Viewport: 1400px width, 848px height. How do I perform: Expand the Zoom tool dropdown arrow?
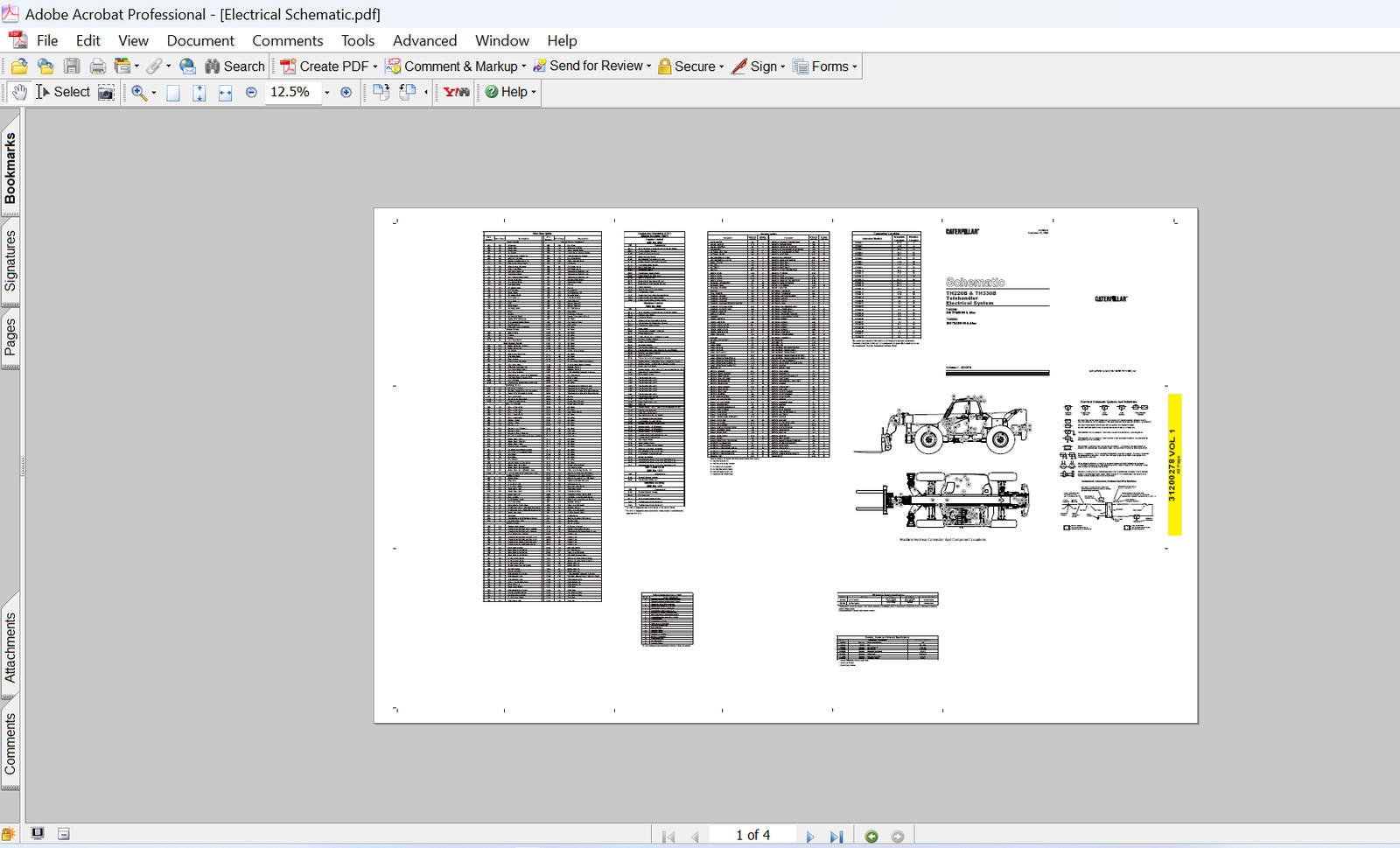pyautogui.click(x=154, y=92)
